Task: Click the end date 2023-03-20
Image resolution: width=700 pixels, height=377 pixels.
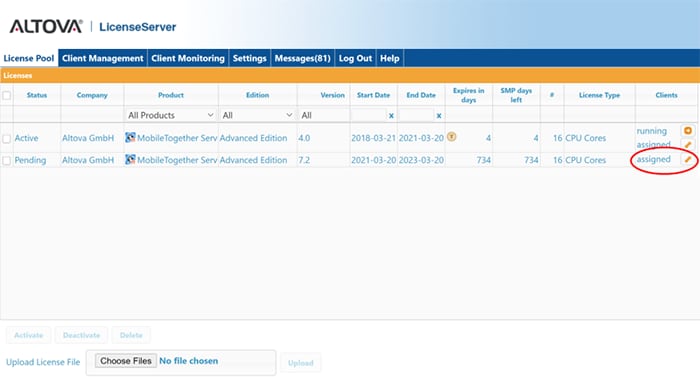Action: (x=421, y=160)
